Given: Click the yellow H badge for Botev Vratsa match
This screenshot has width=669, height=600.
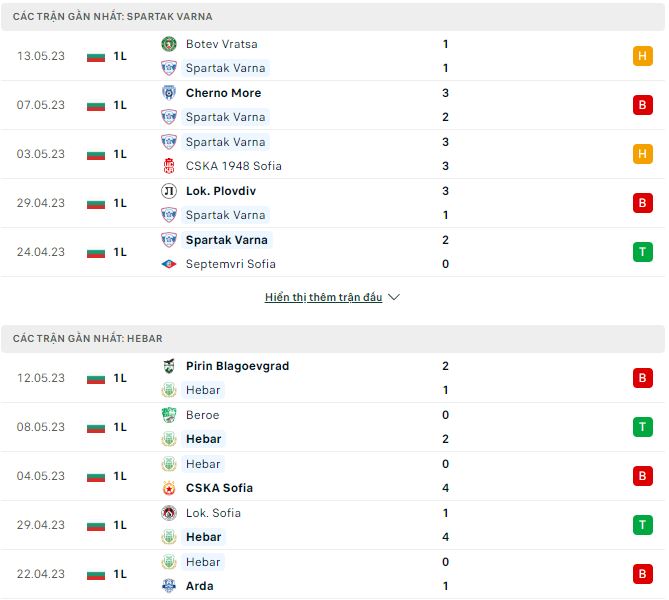Looking at the screenshot, I should [x=642, y=56].
